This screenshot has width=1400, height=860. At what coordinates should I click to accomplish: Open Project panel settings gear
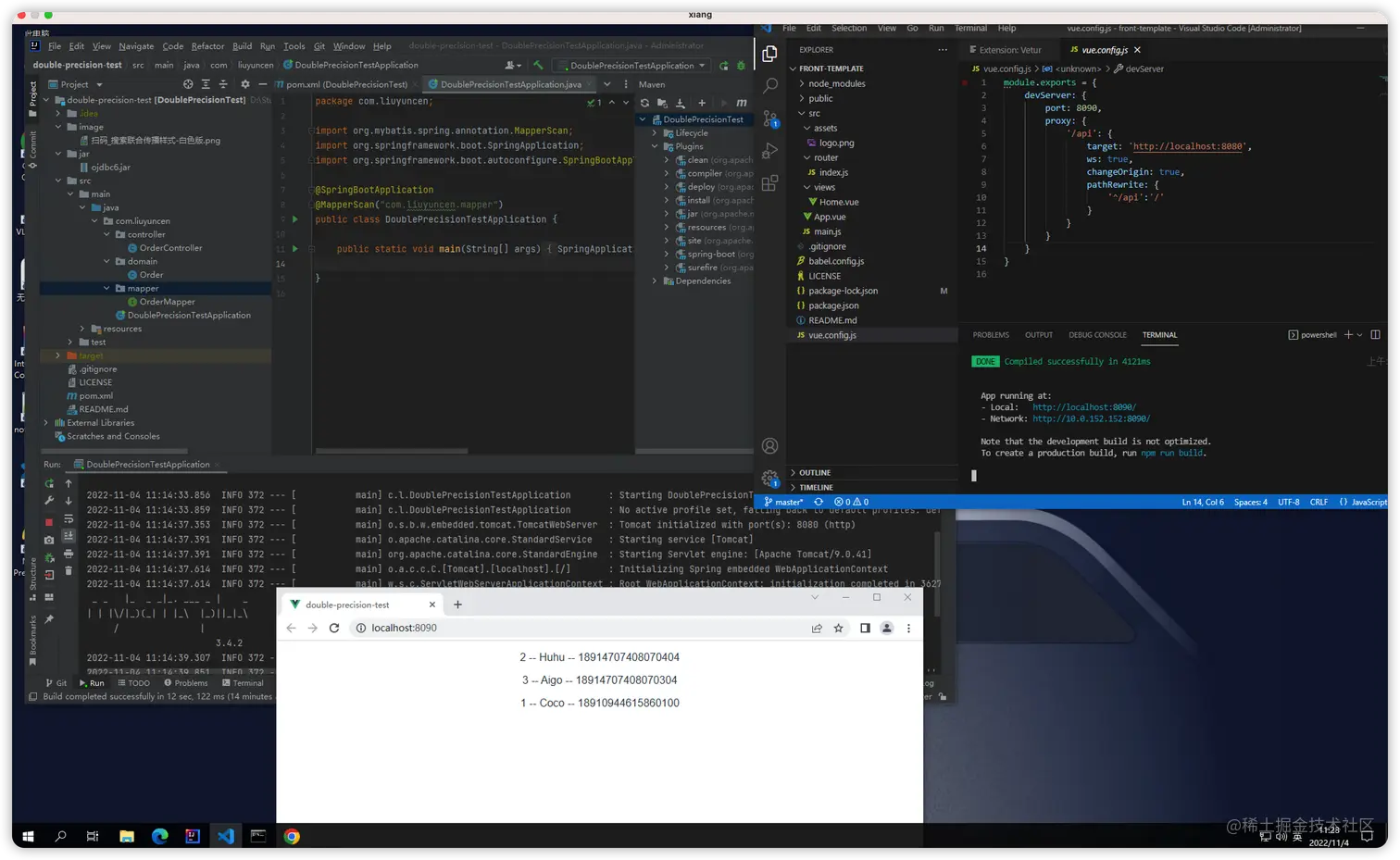pyautogui.click(x=245, y=84)
